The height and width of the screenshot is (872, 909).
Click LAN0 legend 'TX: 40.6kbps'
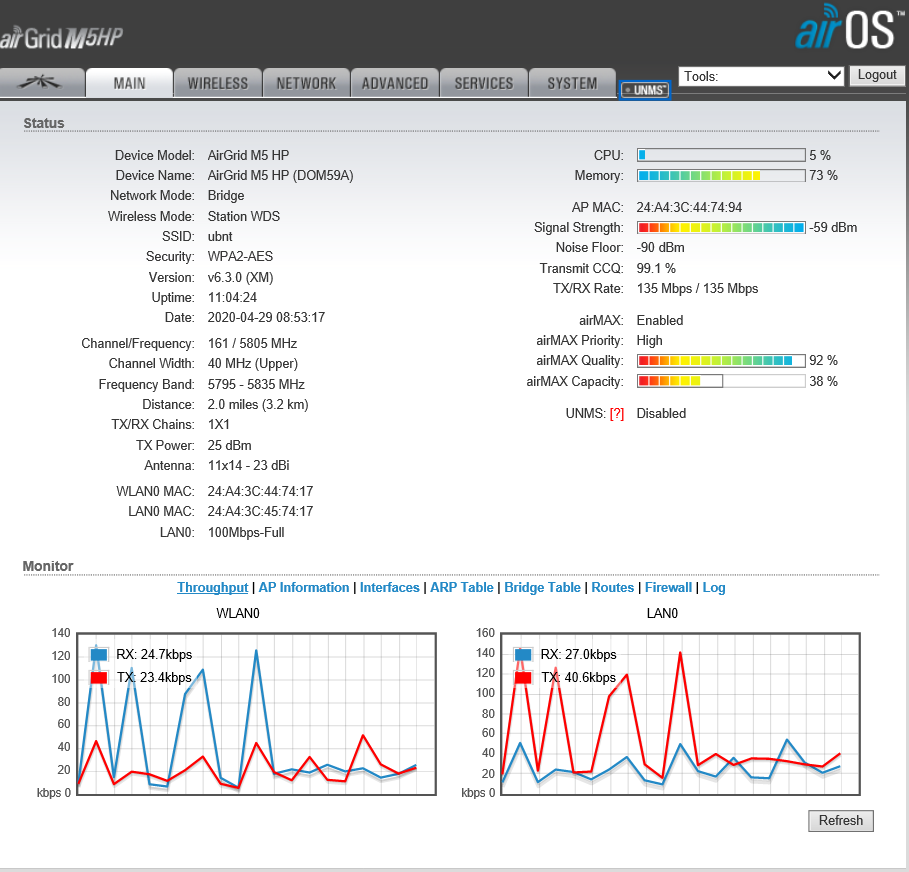tap(578, 677)
